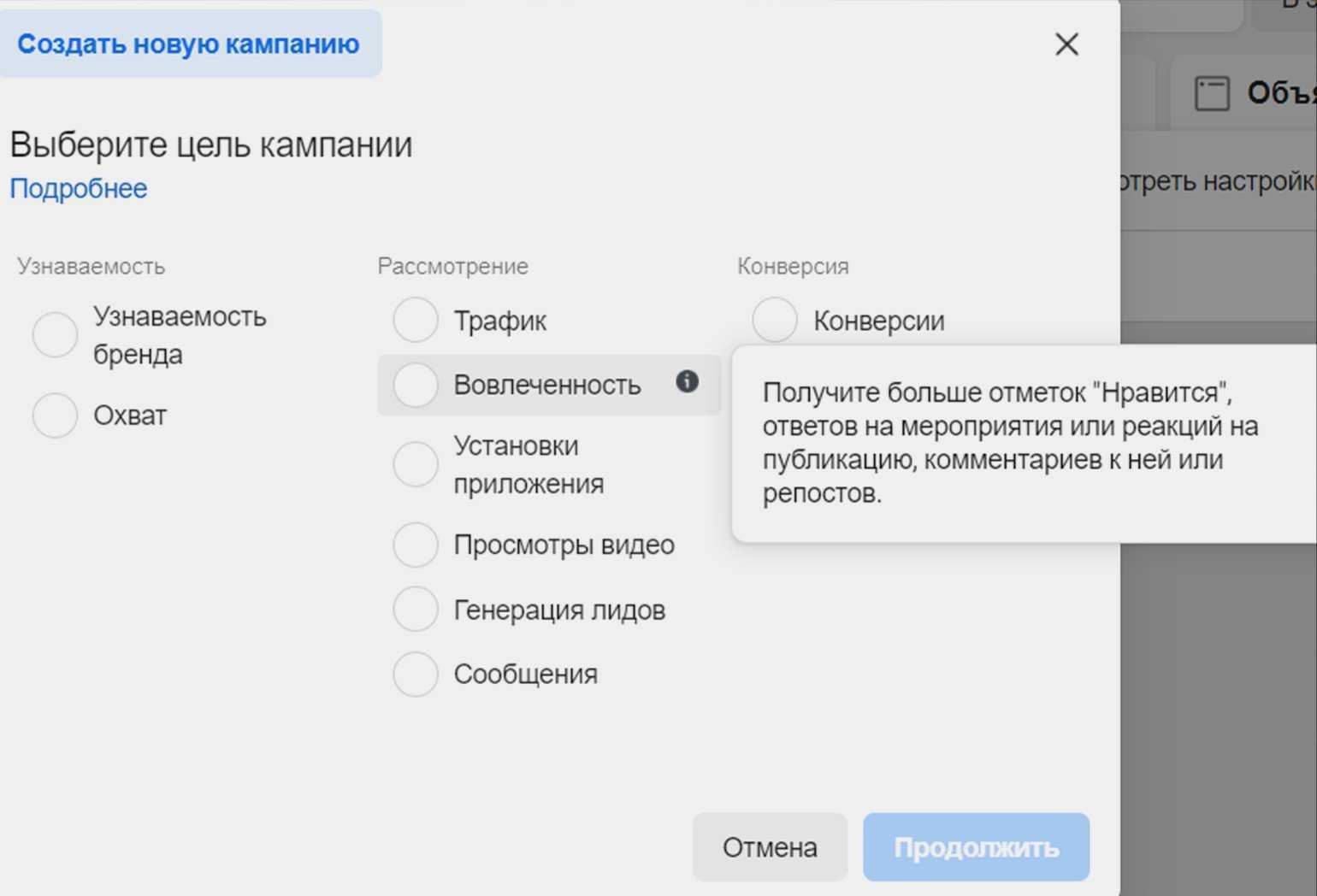The image size is (1317, 896).
Task: Open the Подробнее link
Action: coord(79,188)
